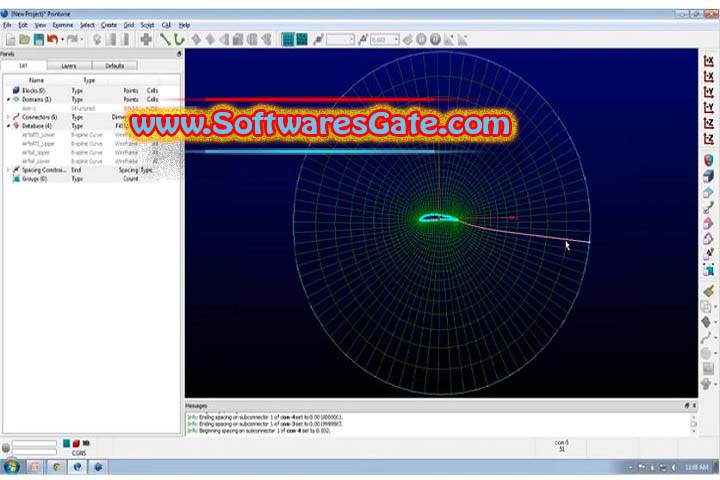The image size is (720, 480).
Task: Click the gray plus-shaped toolbar icon
Action: (146, 40)
